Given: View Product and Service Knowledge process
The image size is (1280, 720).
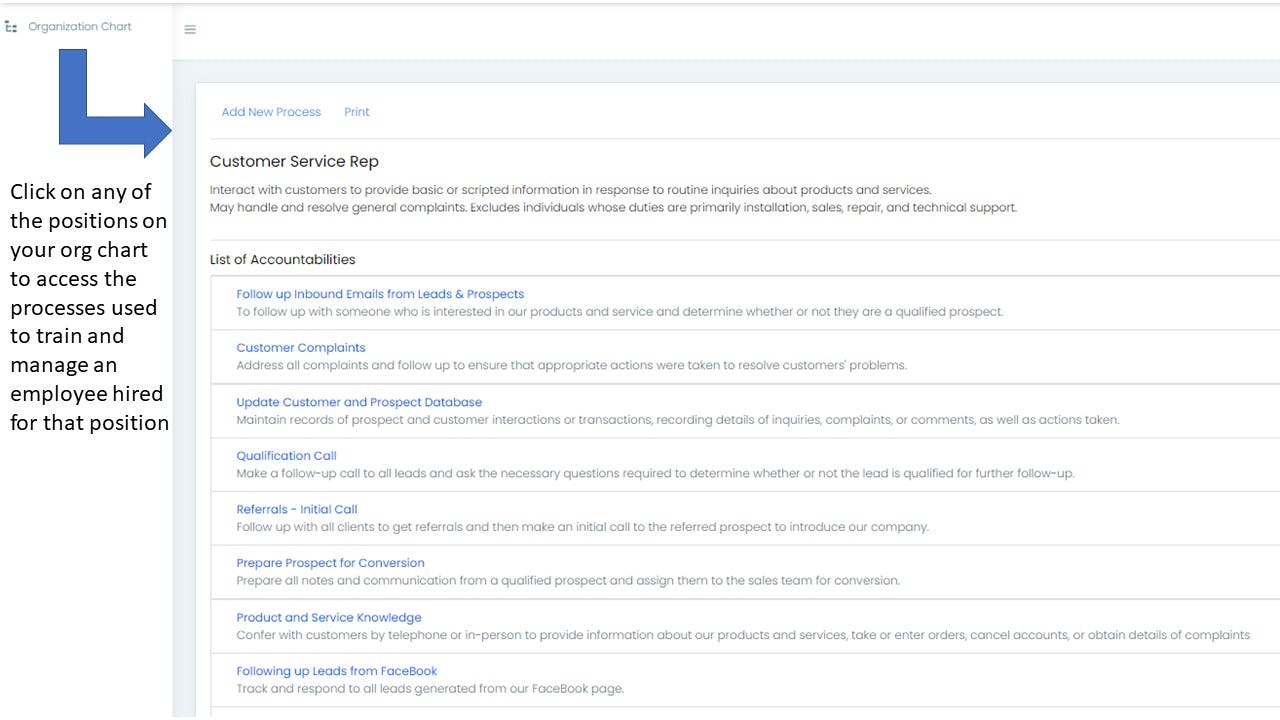Looking at the screenshot, I should 329,617.
